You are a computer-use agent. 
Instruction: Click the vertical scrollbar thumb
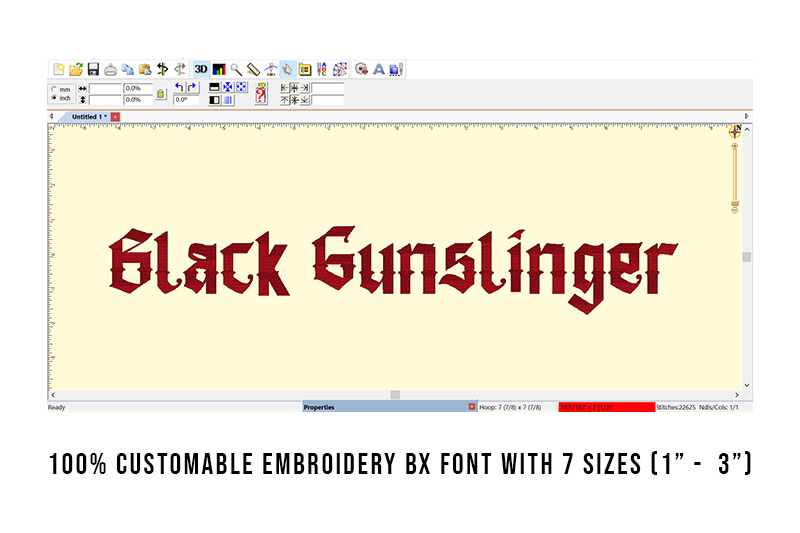(747, 257)
